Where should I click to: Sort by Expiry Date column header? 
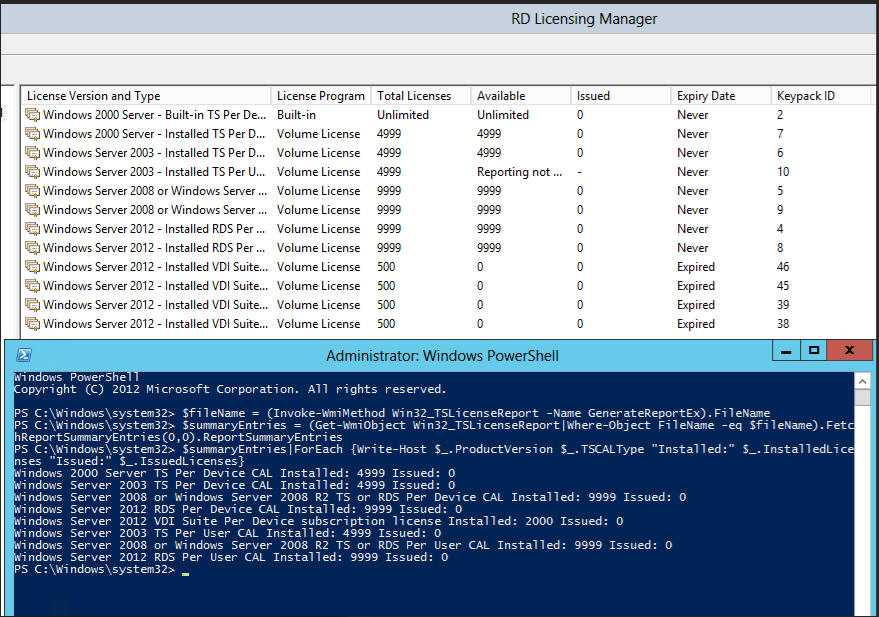pos(720,96)
